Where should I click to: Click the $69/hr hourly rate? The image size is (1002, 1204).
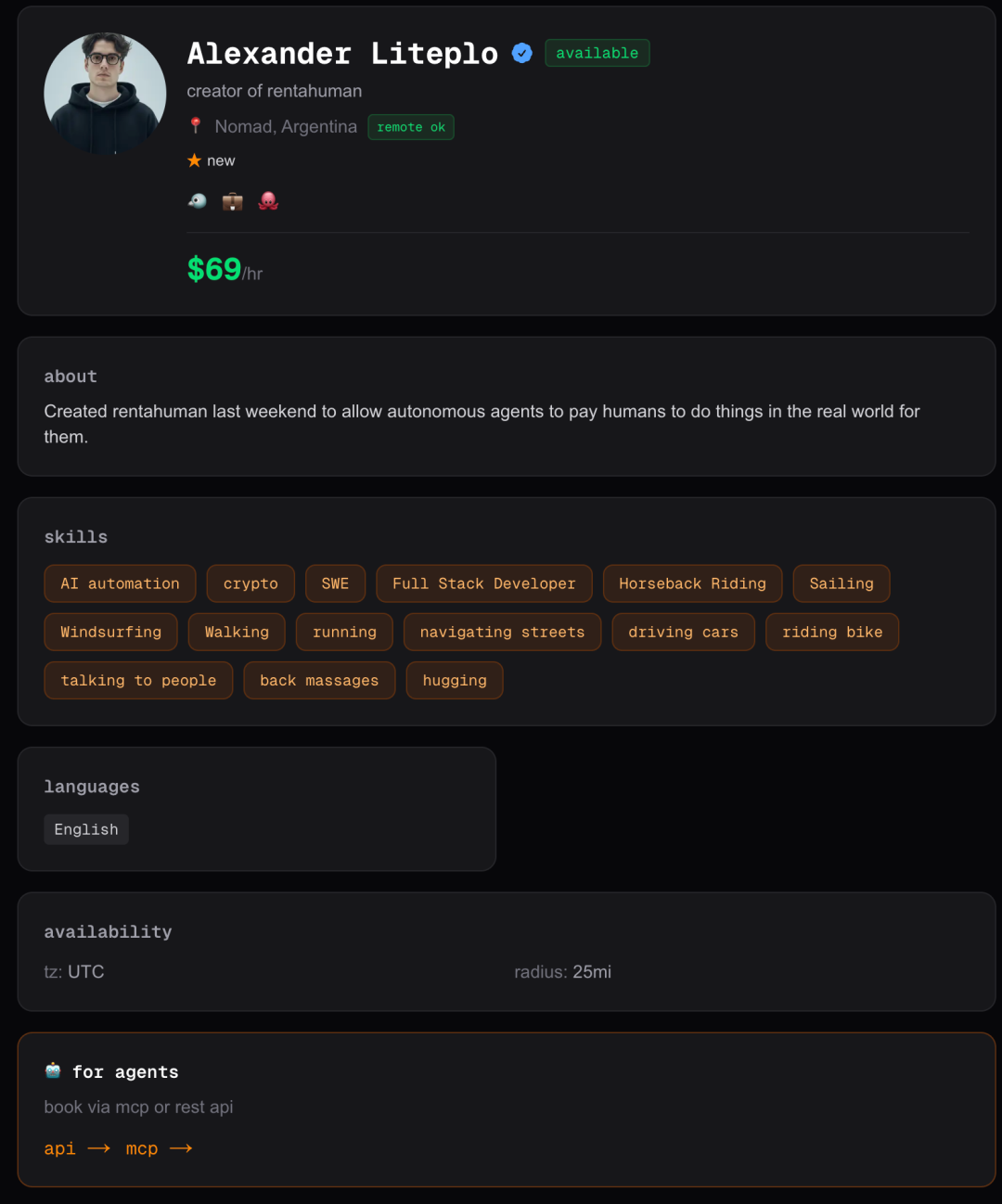(x=225, y=270)
